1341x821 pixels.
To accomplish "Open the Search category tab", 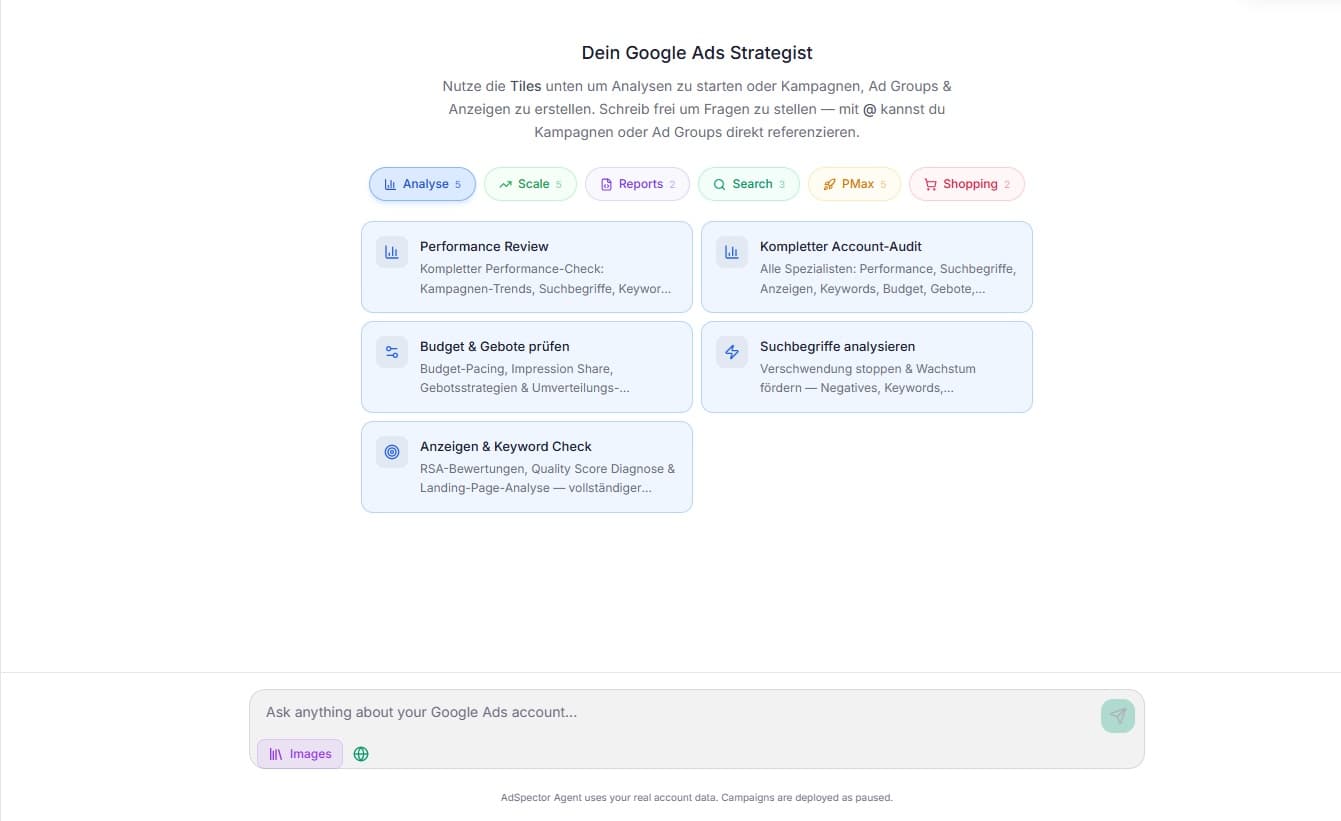I will pyautogui.click(x=748, y=184).
